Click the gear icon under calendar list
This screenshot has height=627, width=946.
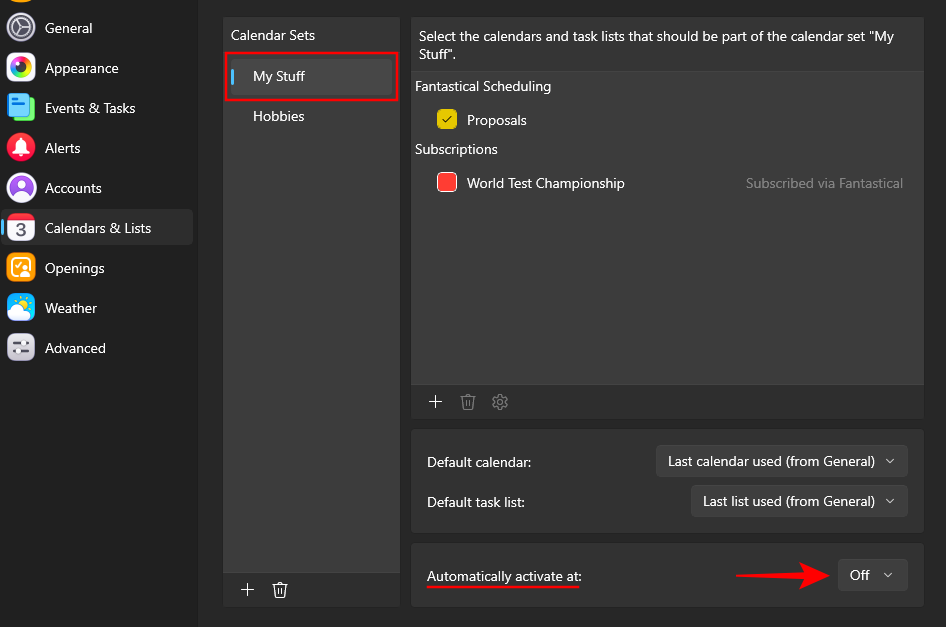pos(500,402)
